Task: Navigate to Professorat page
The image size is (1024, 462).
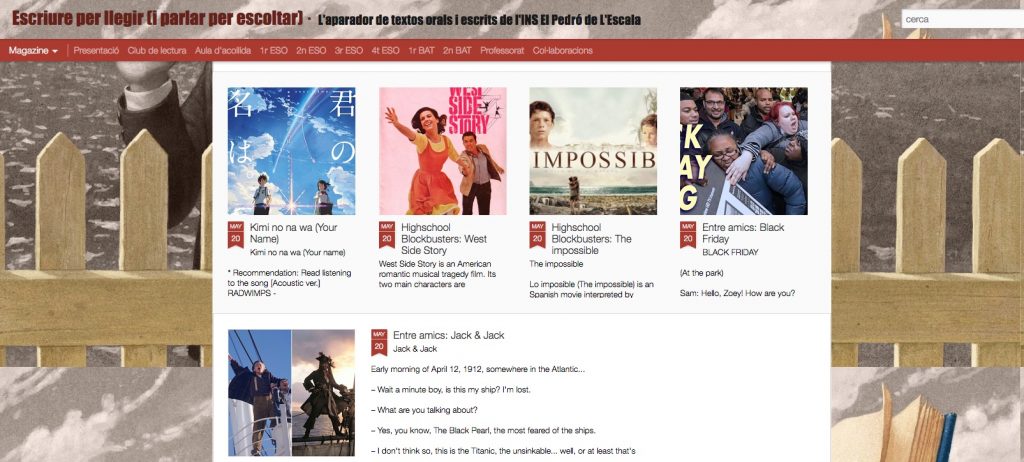Action: tap(502, 50)
